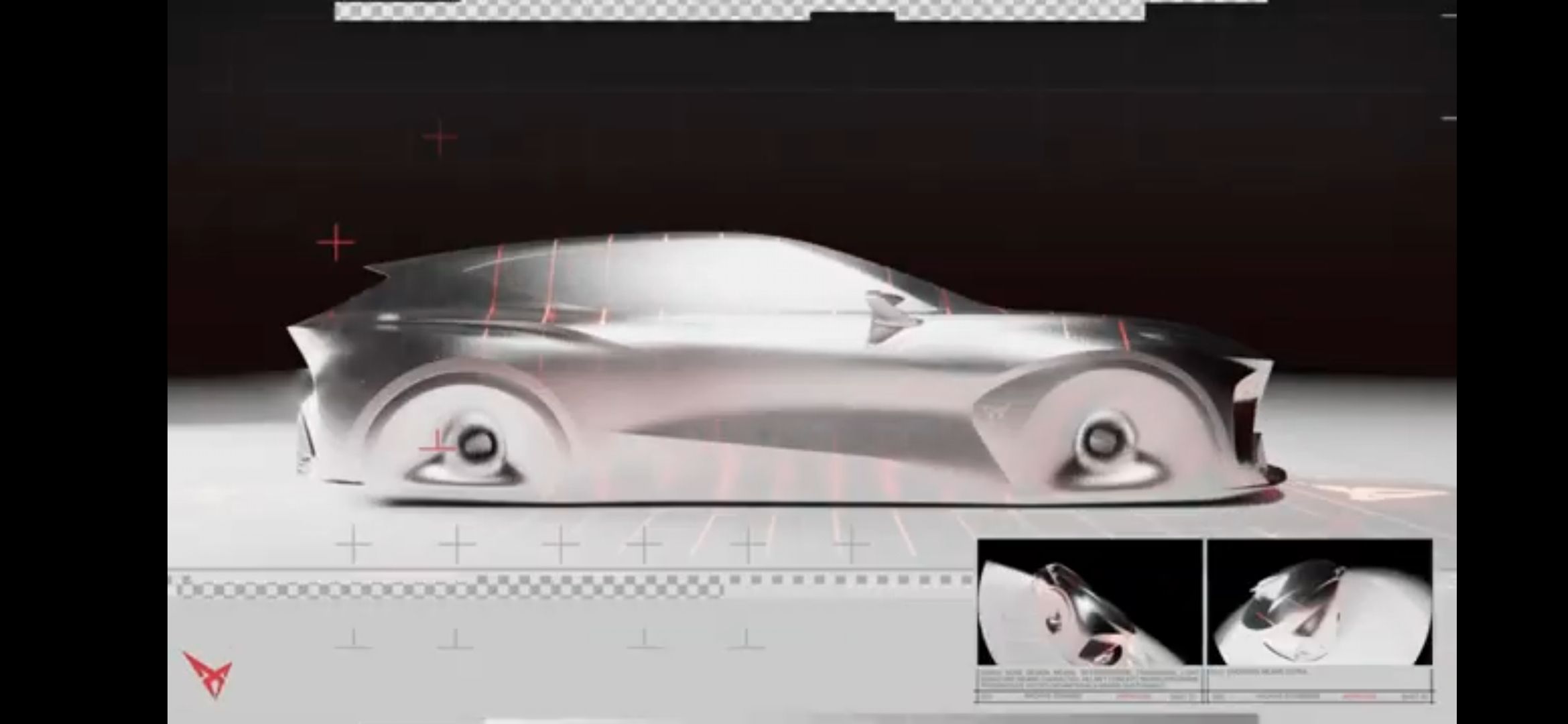Click the topmost red crosshair marker
This screenshot has width=1568, height=724.
(440, 138)
